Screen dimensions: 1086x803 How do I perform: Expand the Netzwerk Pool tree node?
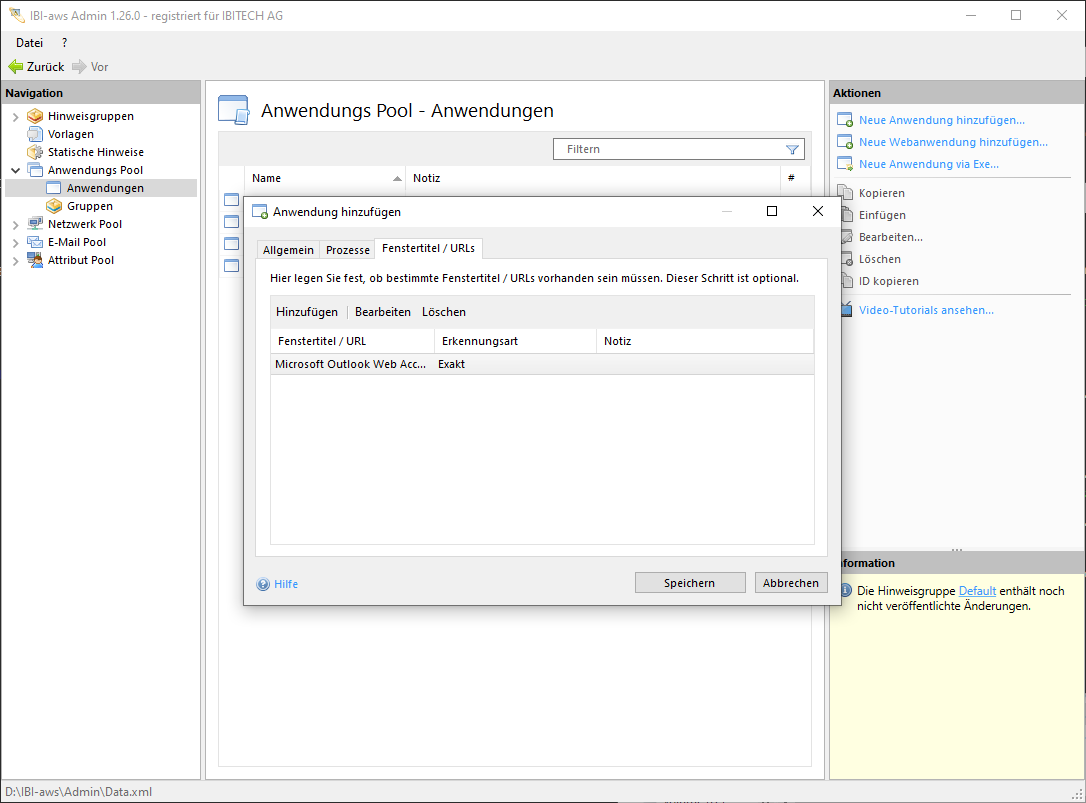16,224
